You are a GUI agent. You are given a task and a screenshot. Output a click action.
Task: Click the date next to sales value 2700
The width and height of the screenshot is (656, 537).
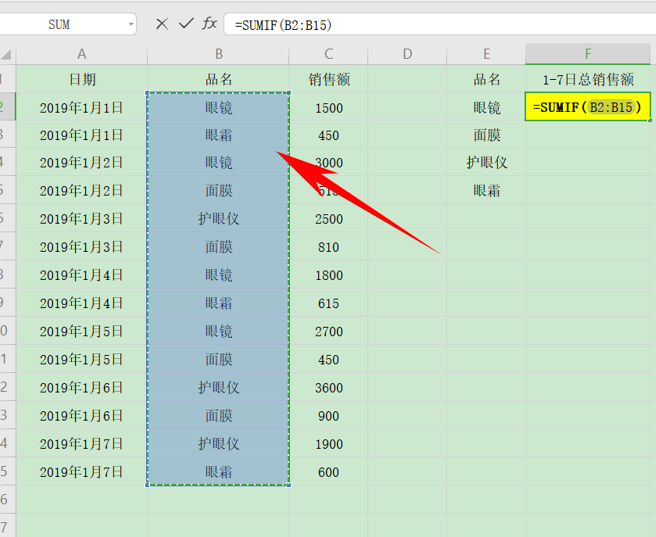[82, 331]
